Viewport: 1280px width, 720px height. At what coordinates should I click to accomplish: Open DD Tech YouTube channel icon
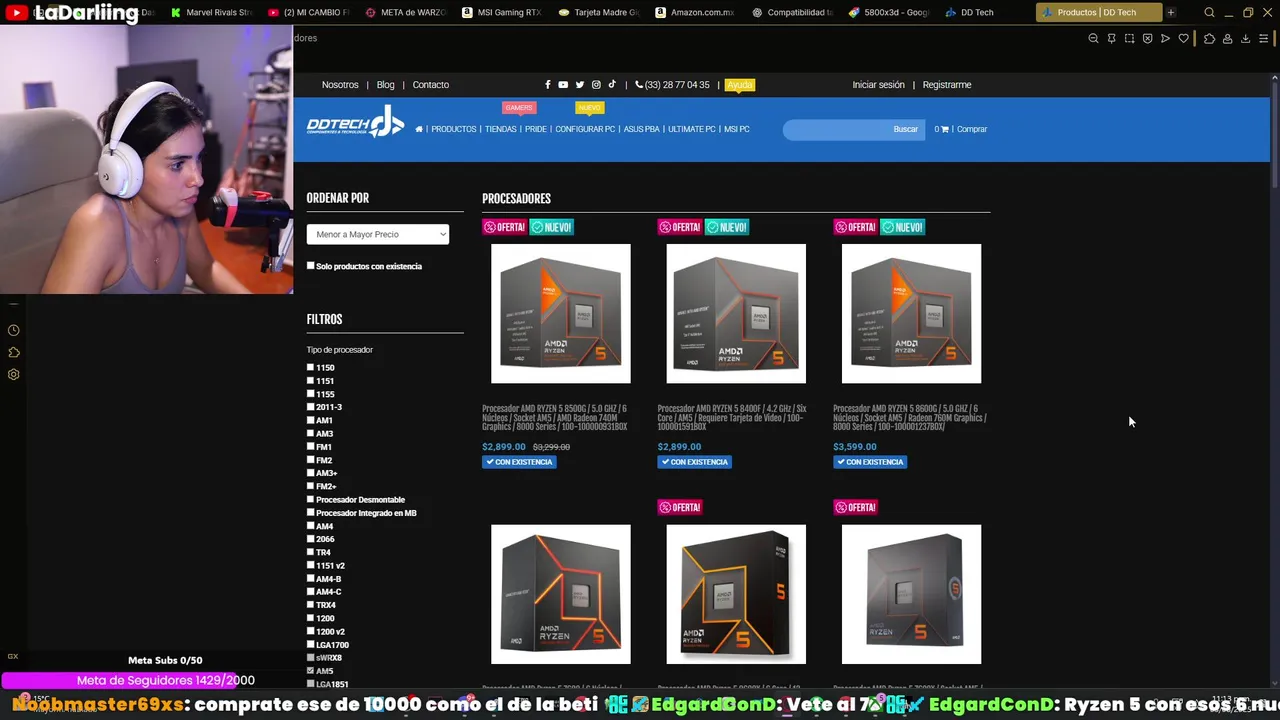pos(563,85)
